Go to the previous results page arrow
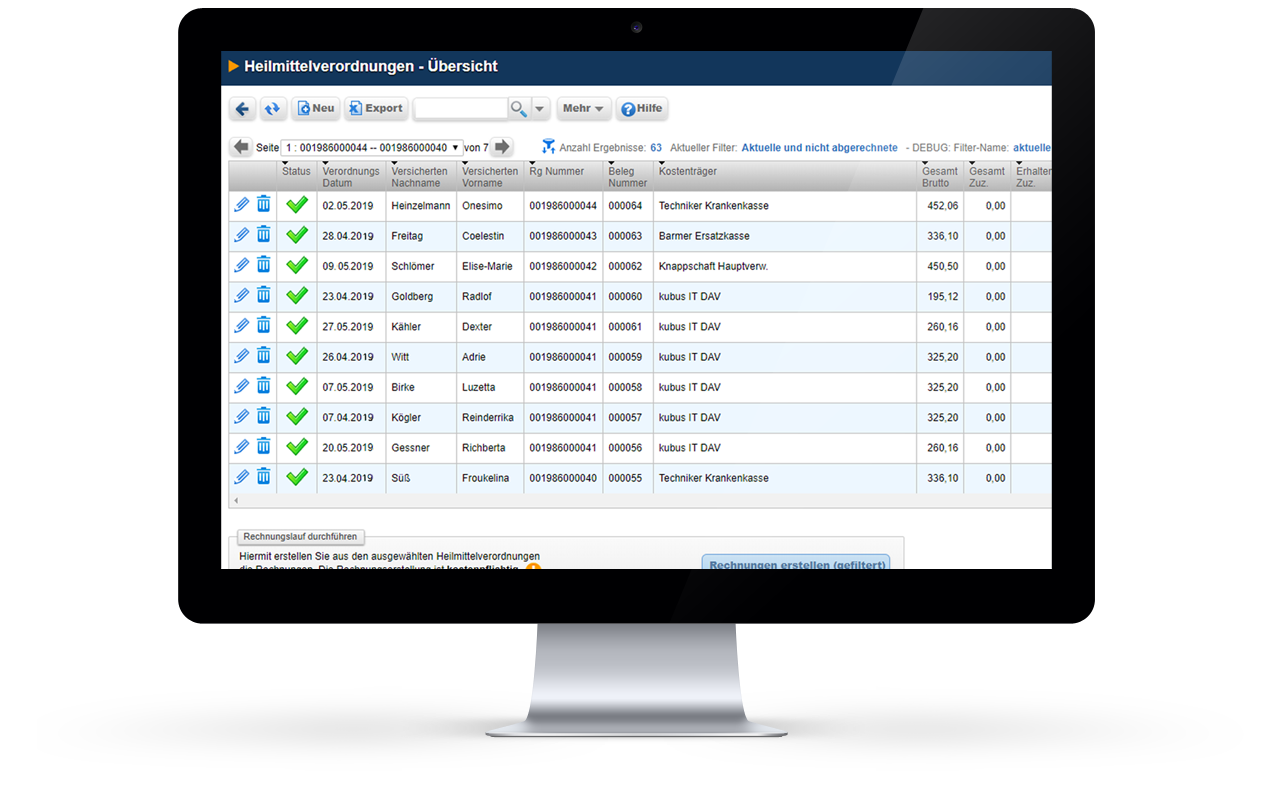The image size is (1280, 800). pyautogui.click(x=241, y=147)
